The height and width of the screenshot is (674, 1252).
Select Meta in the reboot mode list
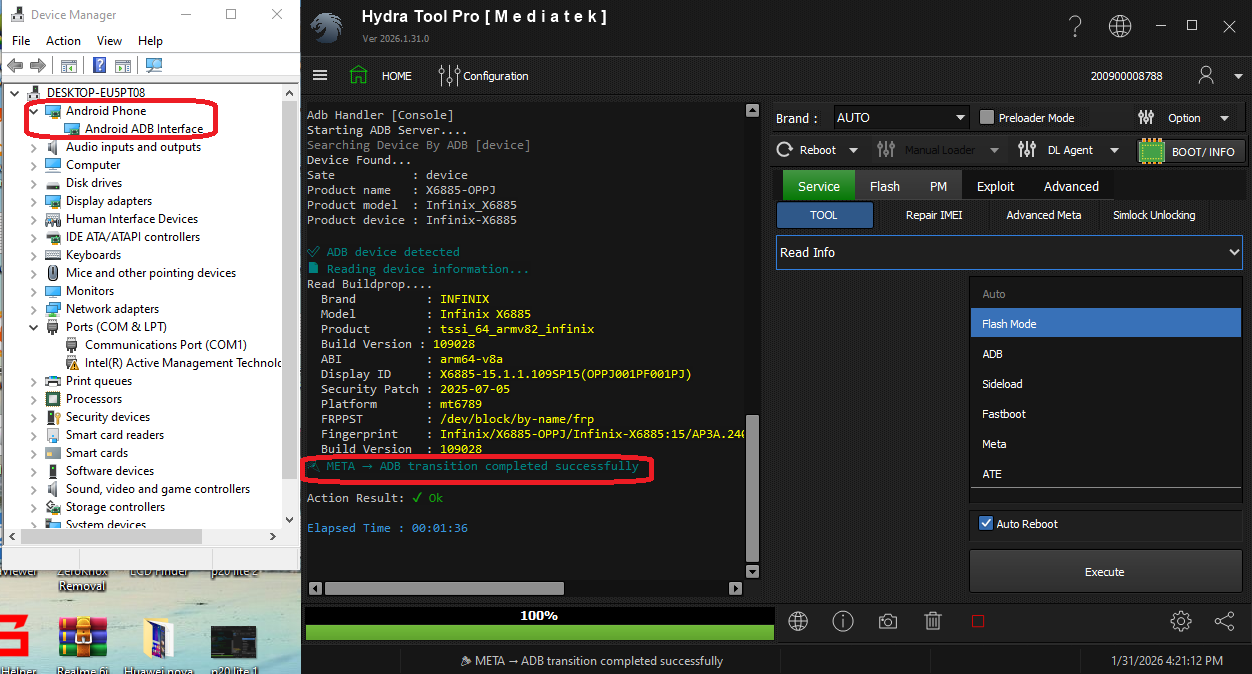pos(1106,444)
